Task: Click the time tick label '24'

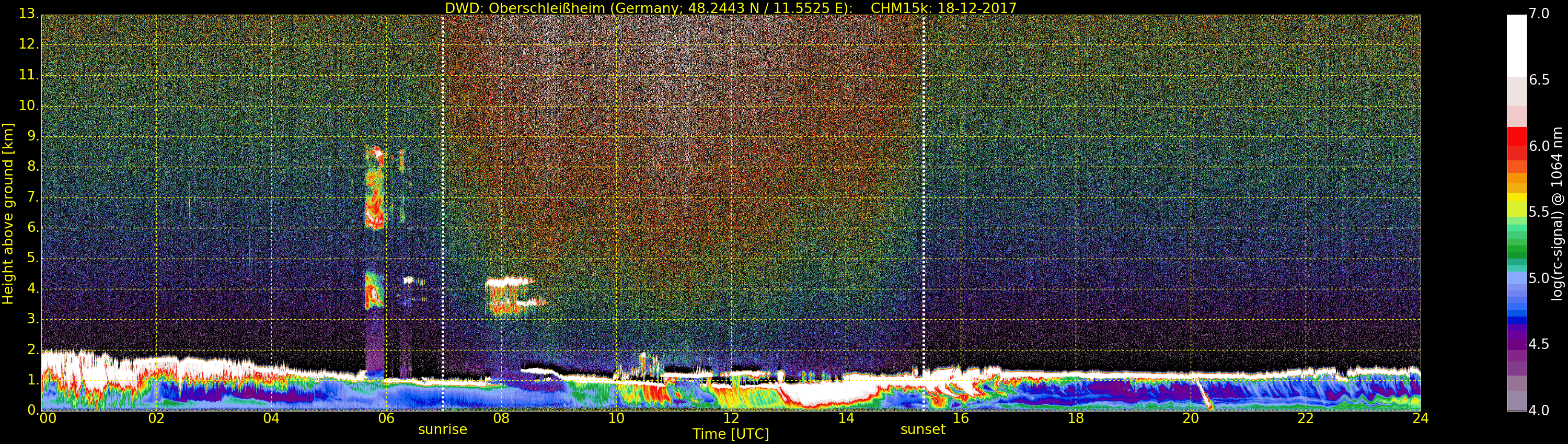Action: click(x=1420, y=418)
